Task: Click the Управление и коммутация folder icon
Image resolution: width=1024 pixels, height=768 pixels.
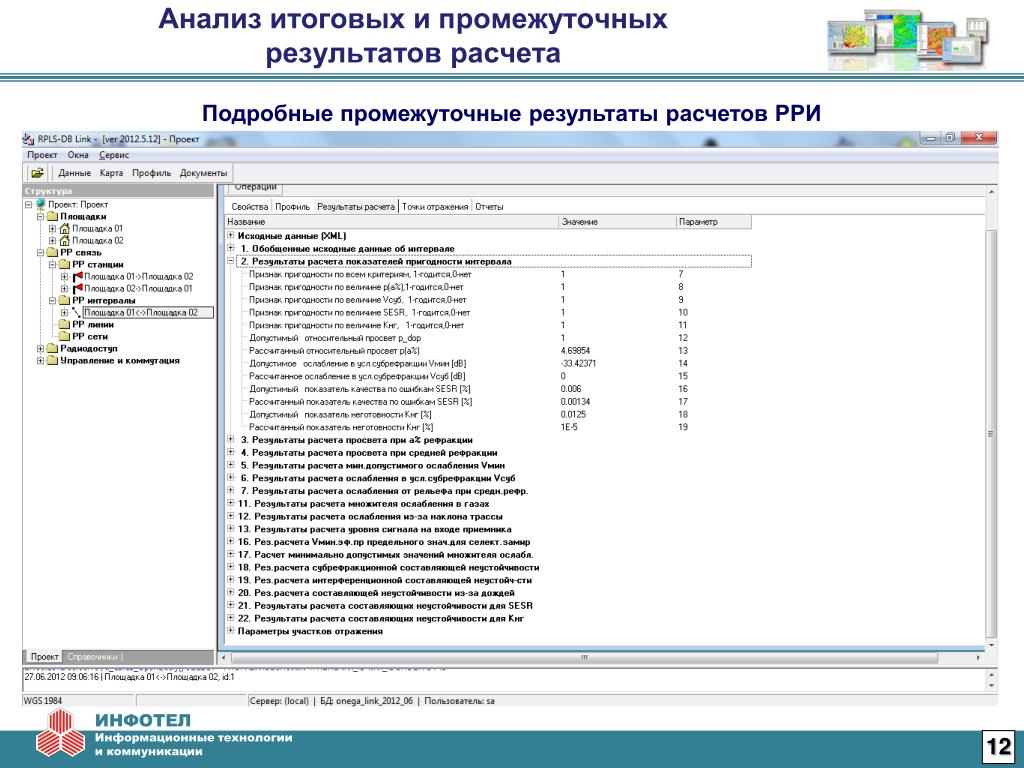Action: pyautogui.click(x=52, y=360)
